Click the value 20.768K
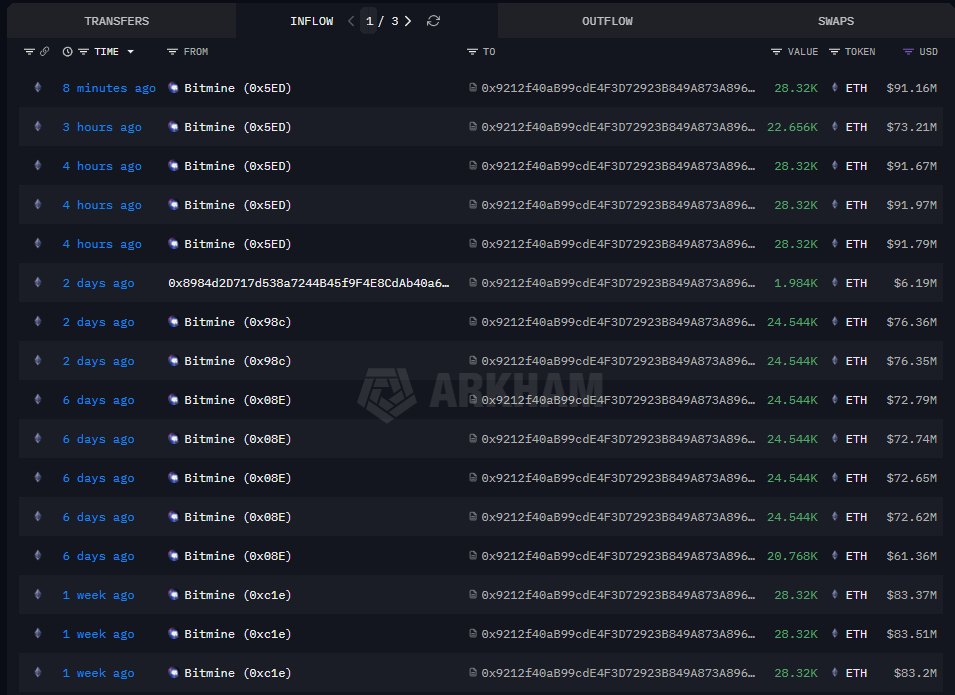The width and height of the screenshot is (955, 695). [x=792, y=556]
